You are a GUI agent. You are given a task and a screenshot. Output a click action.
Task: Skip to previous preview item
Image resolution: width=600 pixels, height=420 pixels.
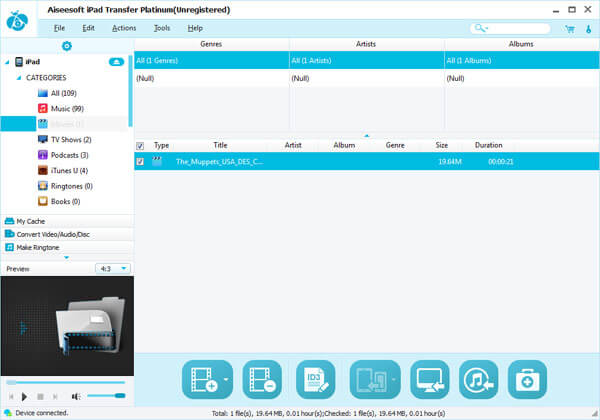pos(11,397)
